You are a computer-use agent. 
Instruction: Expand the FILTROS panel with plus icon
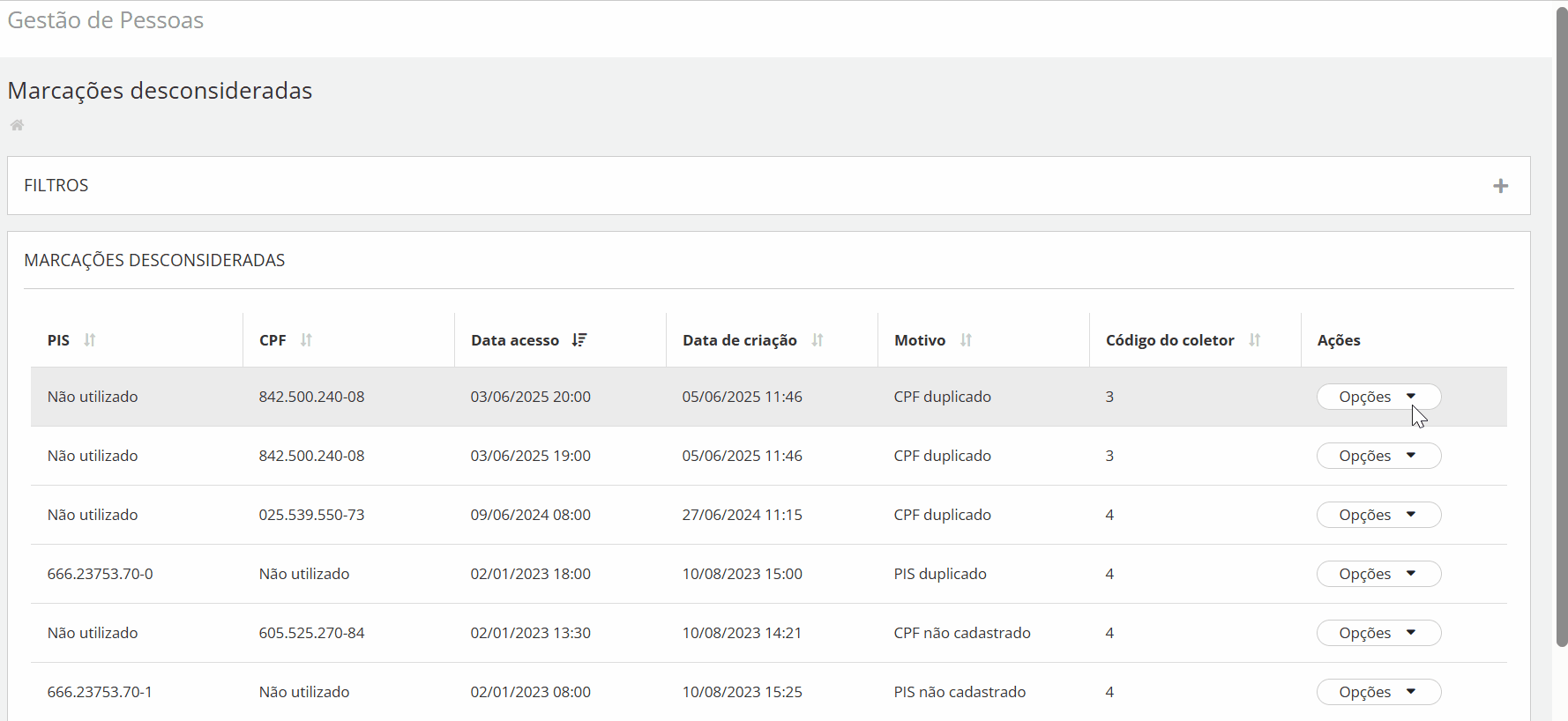tap(1500, 186)
